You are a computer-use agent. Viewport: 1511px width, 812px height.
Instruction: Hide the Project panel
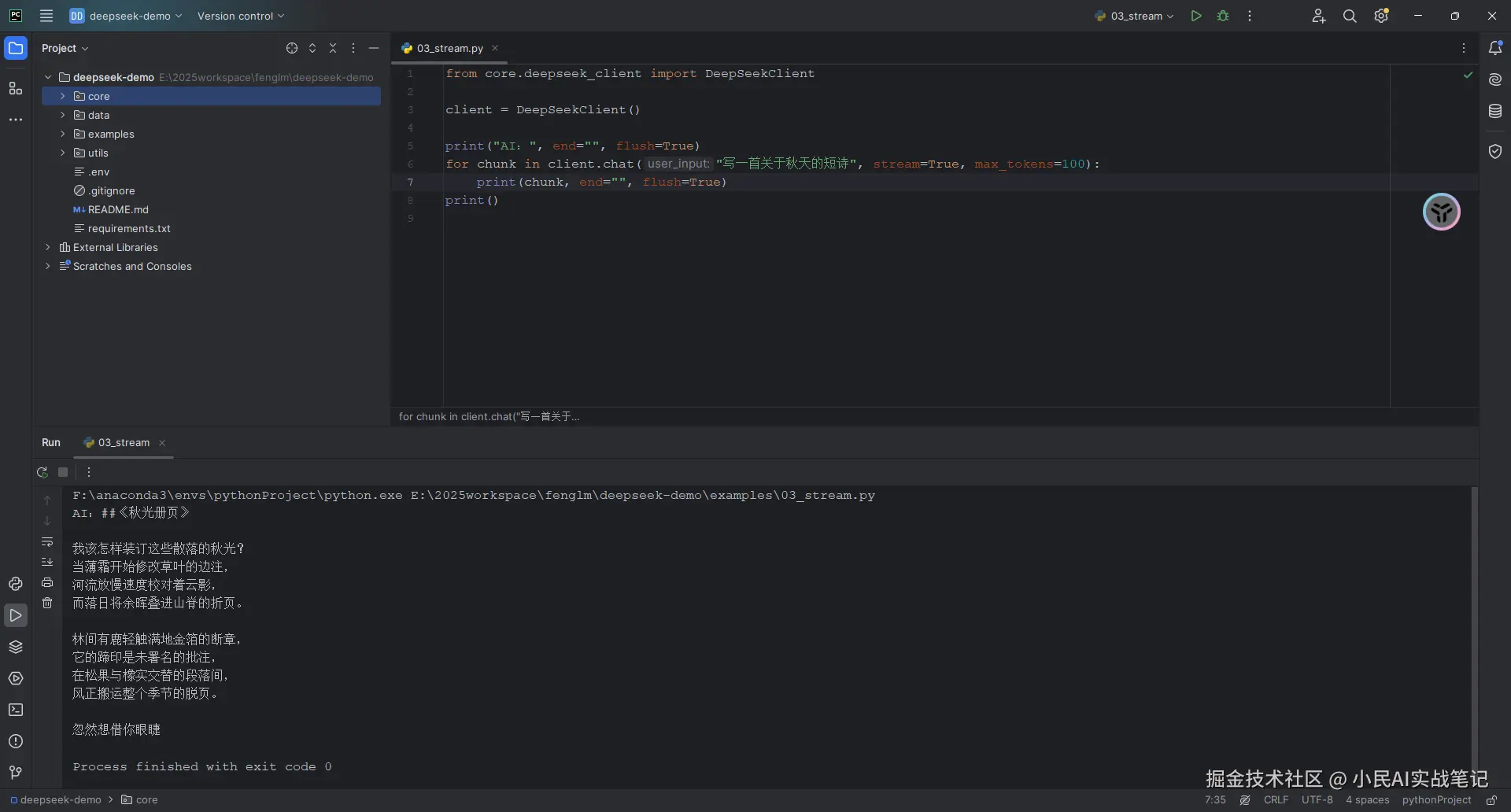[x=374, y=48]
